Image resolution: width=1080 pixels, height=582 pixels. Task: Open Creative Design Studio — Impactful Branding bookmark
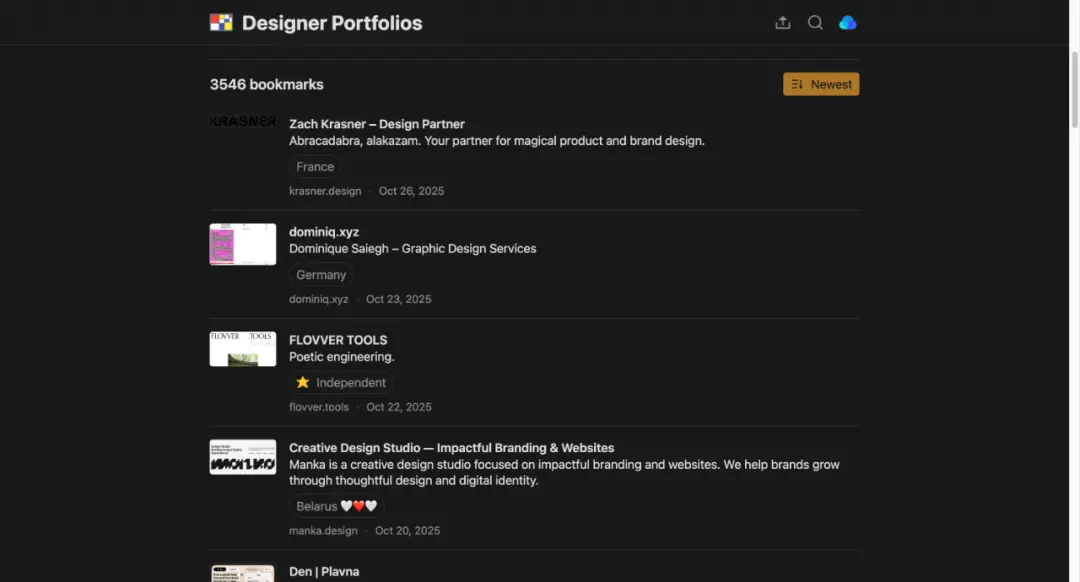[x=451, y=448]
